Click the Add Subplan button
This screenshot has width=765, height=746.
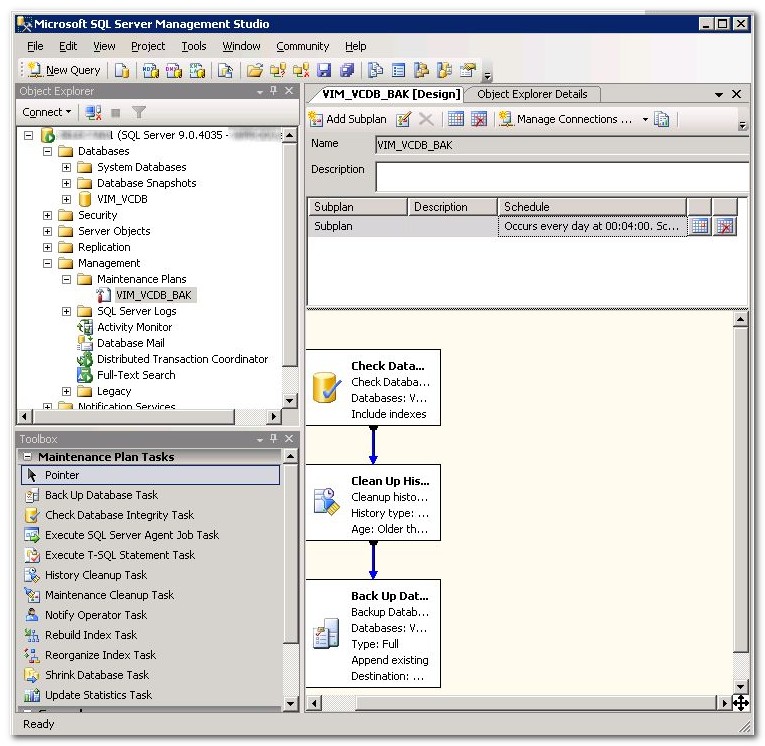coord(348,119)
